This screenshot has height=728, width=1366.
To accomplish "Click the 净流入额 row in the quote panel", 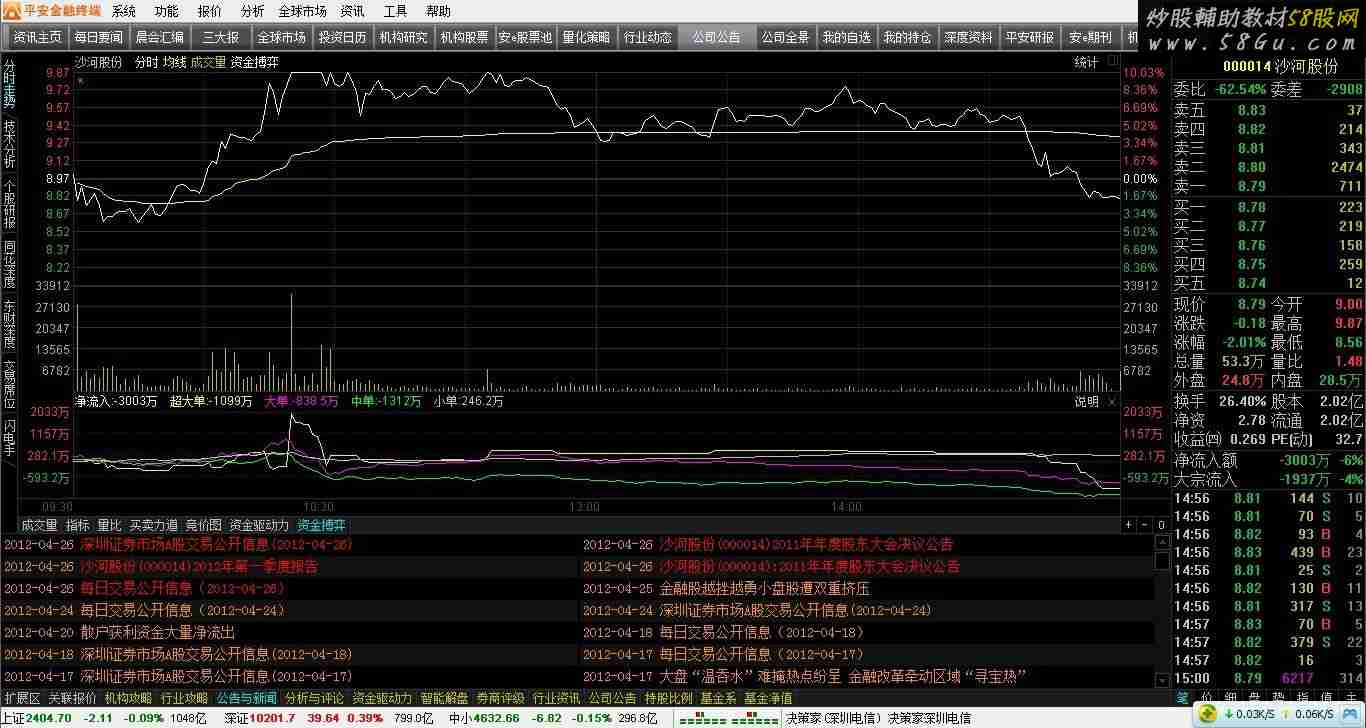I will pos(1269,461).
